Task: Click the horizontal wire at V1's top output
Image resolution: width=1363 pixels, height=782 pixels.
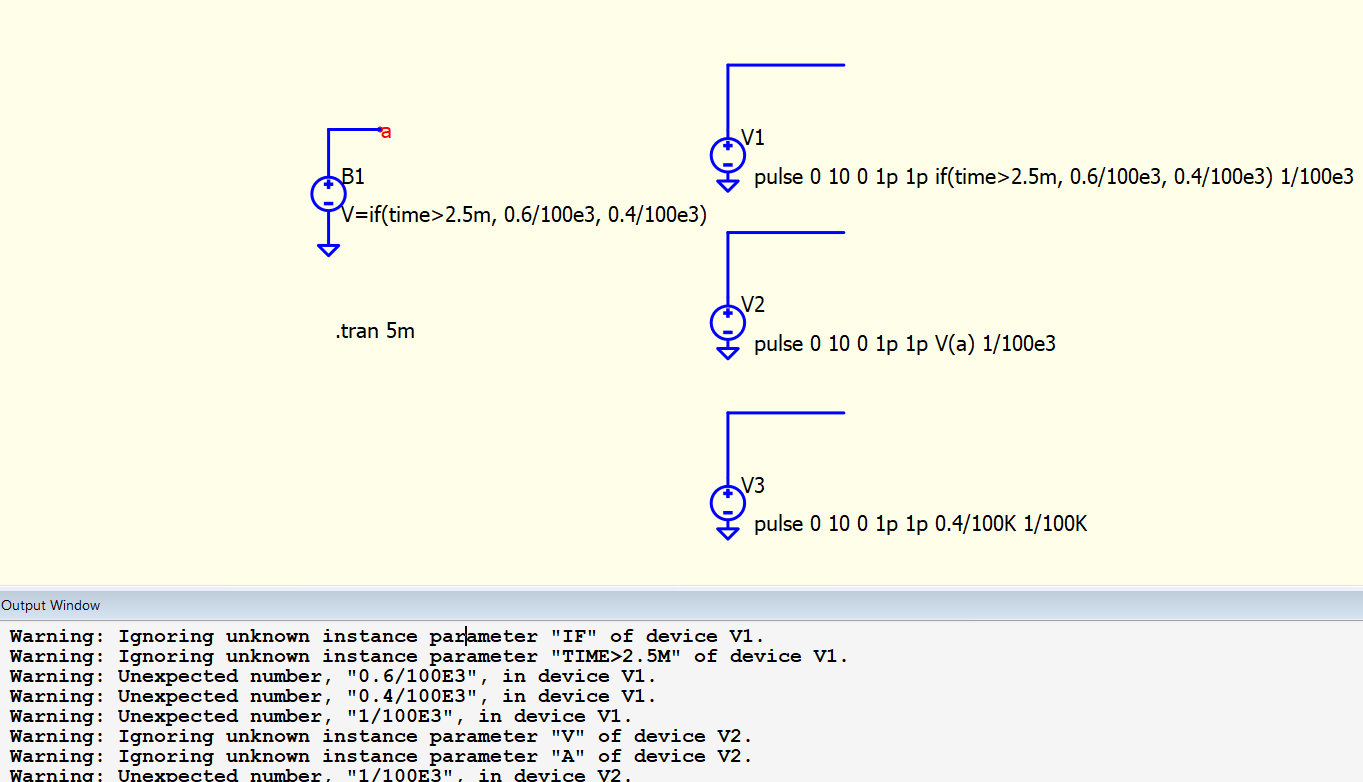Action: click(786, 65)
